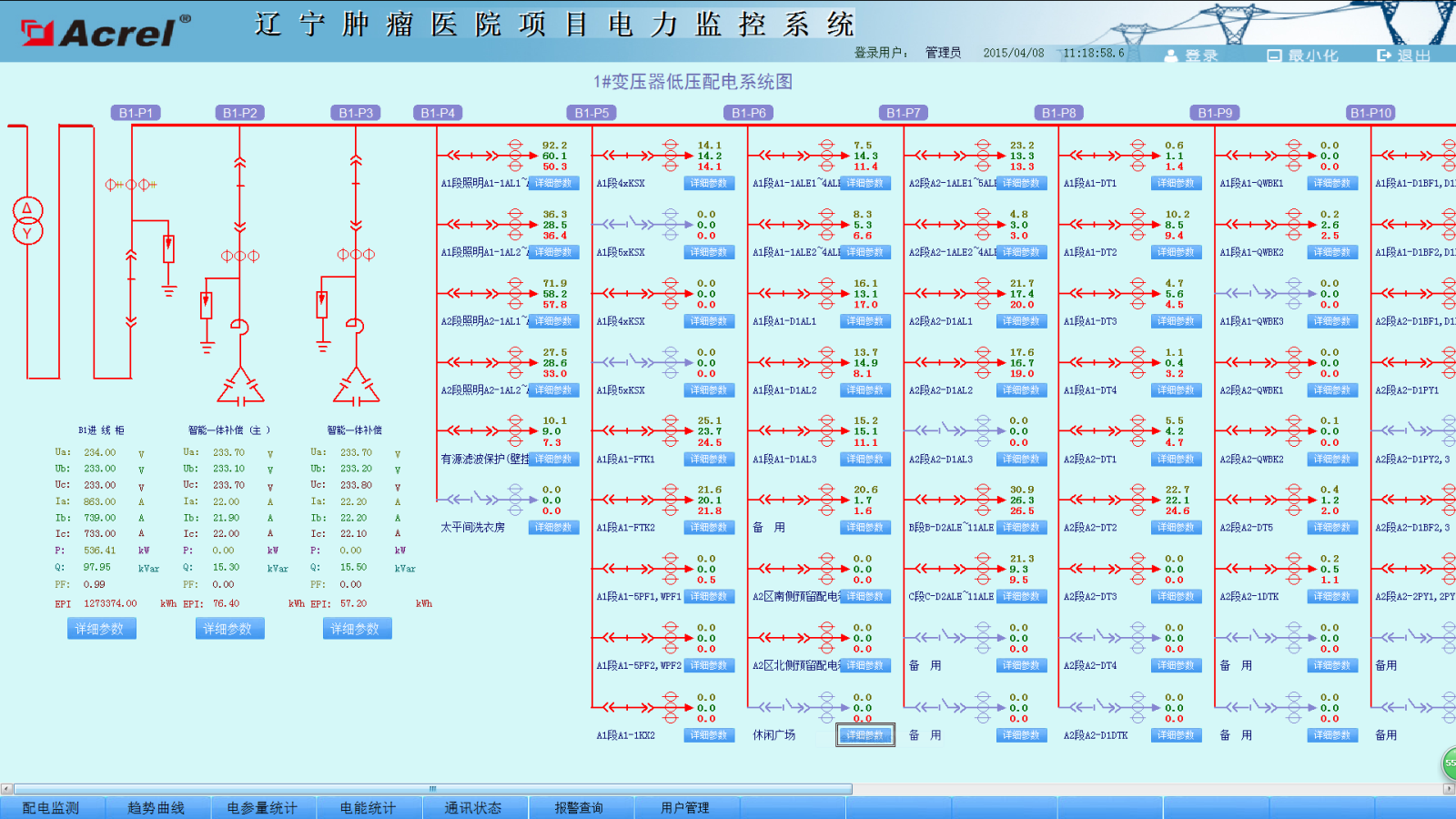The height and width of the screenshot is (819, 1456).
Task: Click the surge arrester symbol on B1-P1
Action: point(168,249)
